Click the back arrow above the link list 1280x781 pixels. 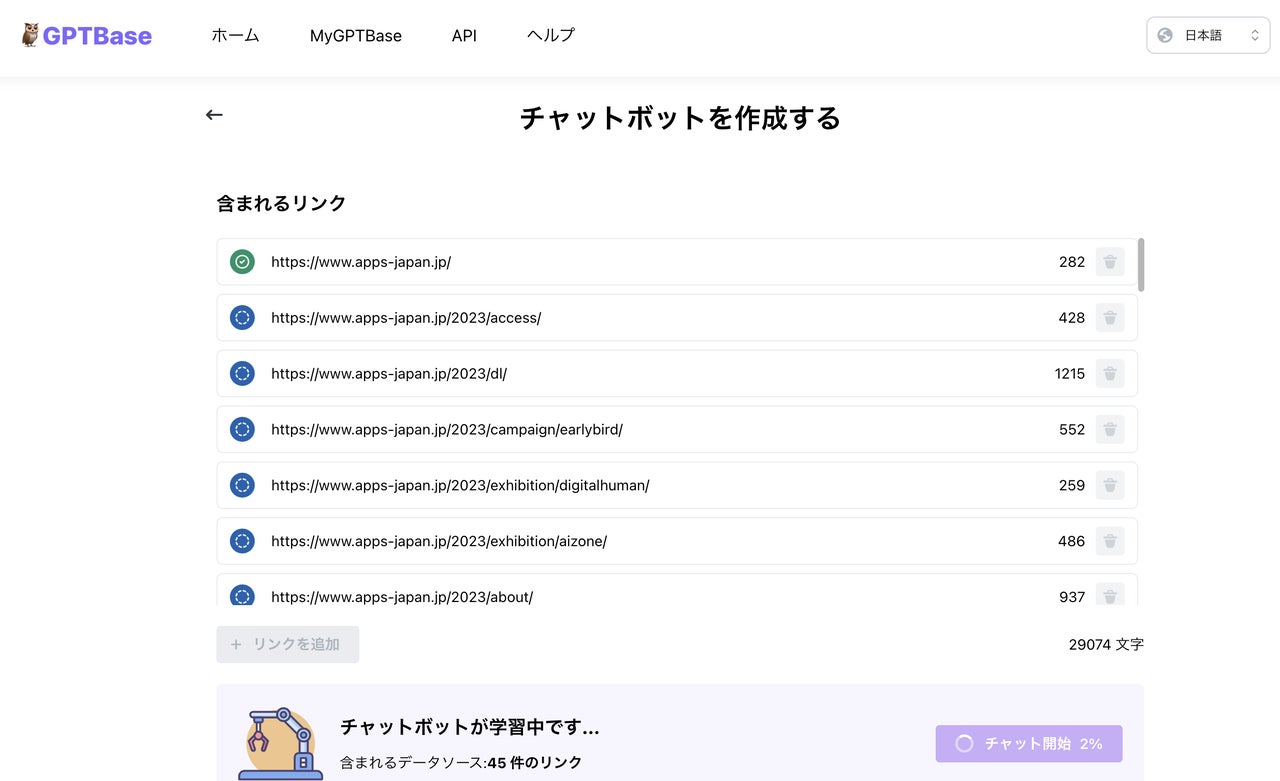coord(214,114)
